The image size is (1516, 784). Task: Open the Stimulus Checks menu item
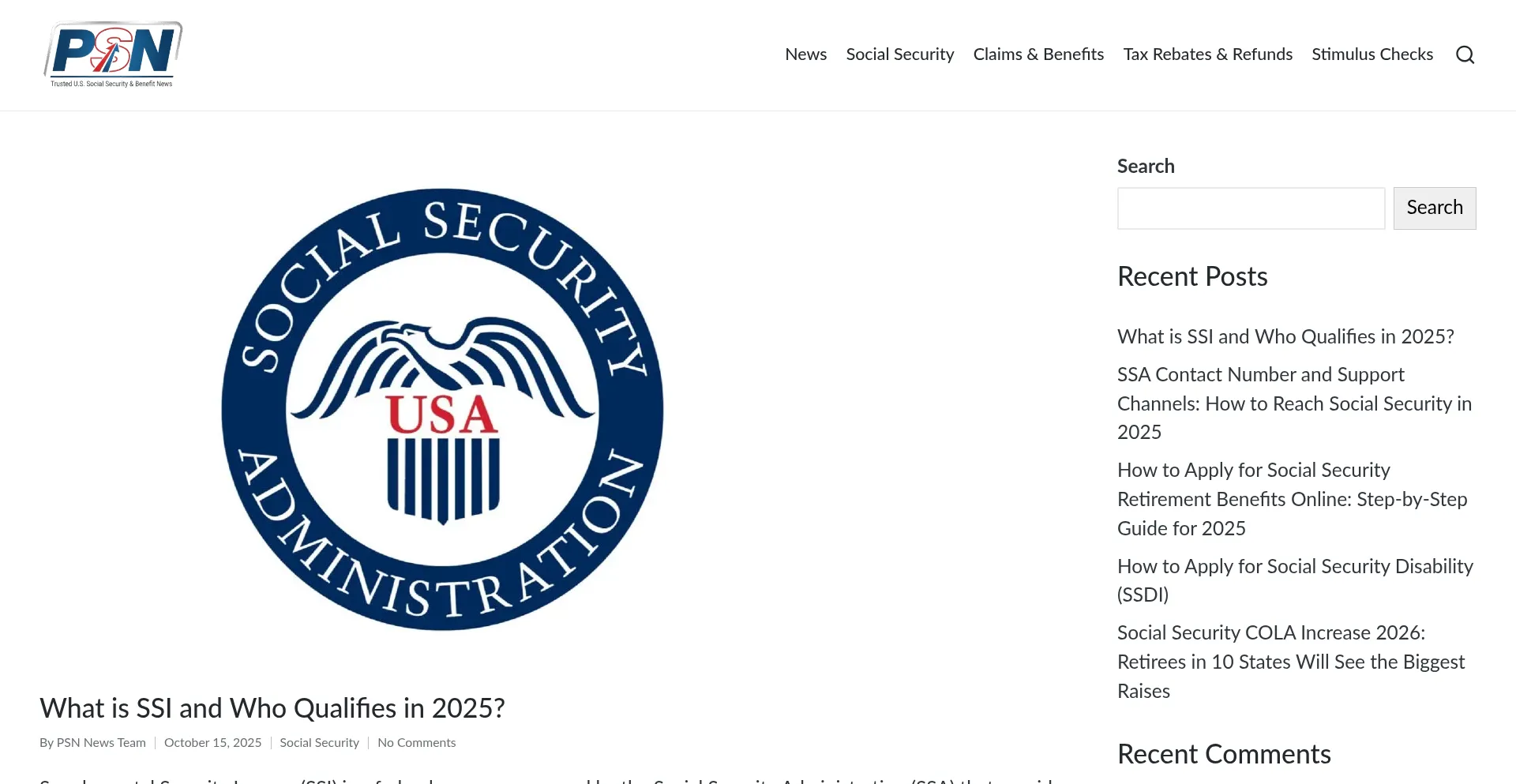tap(1372, 54)
